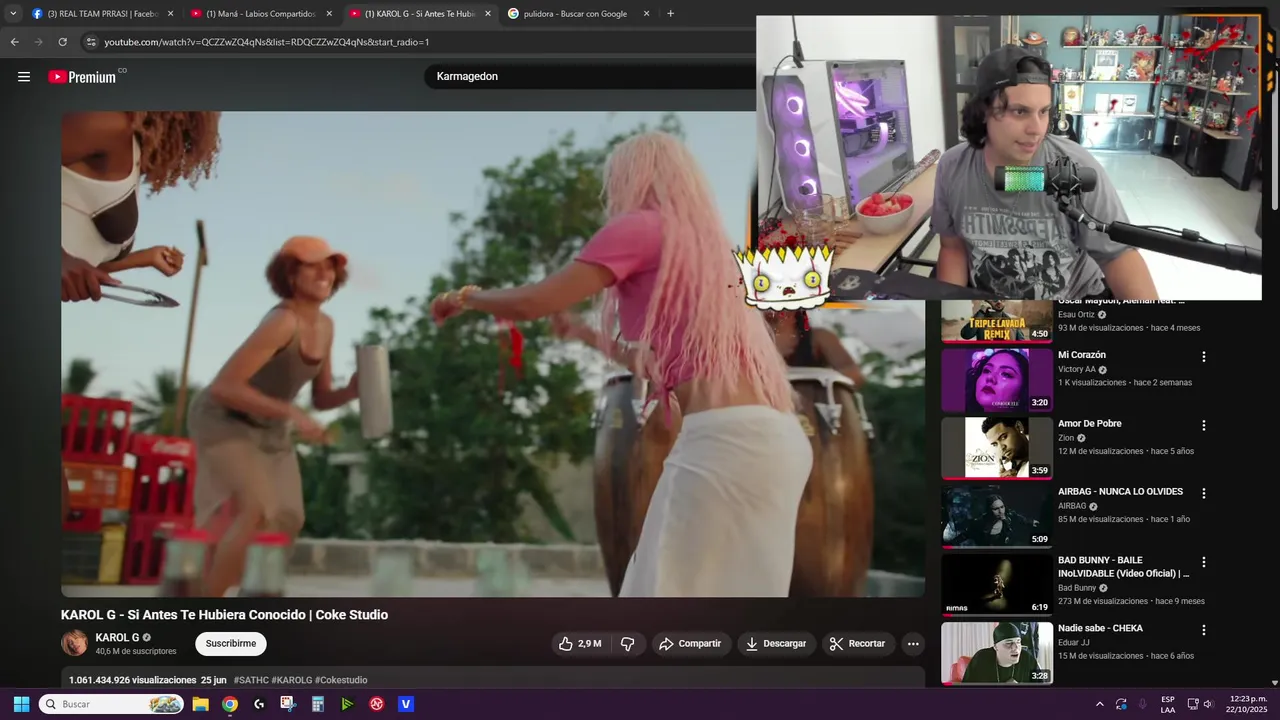Open red circular taskbar app

tap(376, 704)
